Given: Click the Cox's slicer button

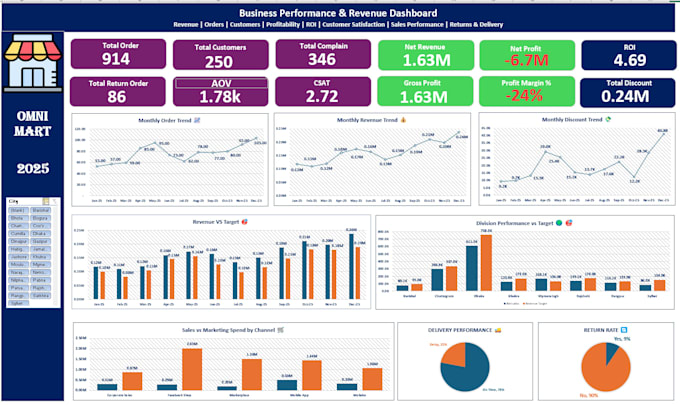Looking at the screenshot, I should point(40,226).
